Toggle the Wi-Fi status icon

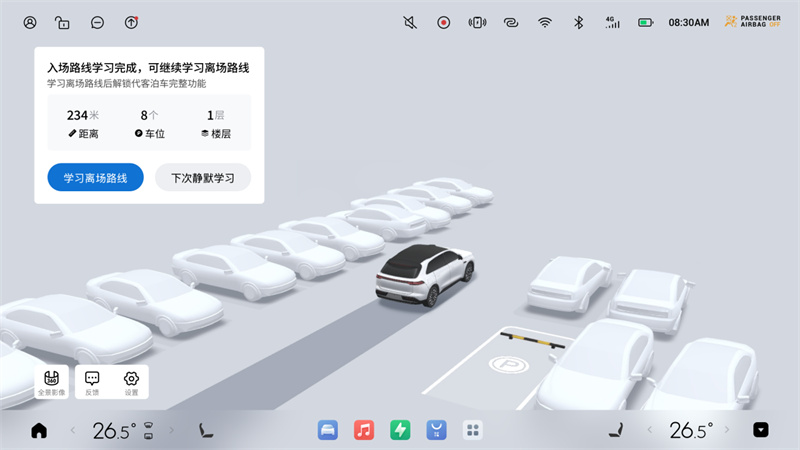click(544, 22)
